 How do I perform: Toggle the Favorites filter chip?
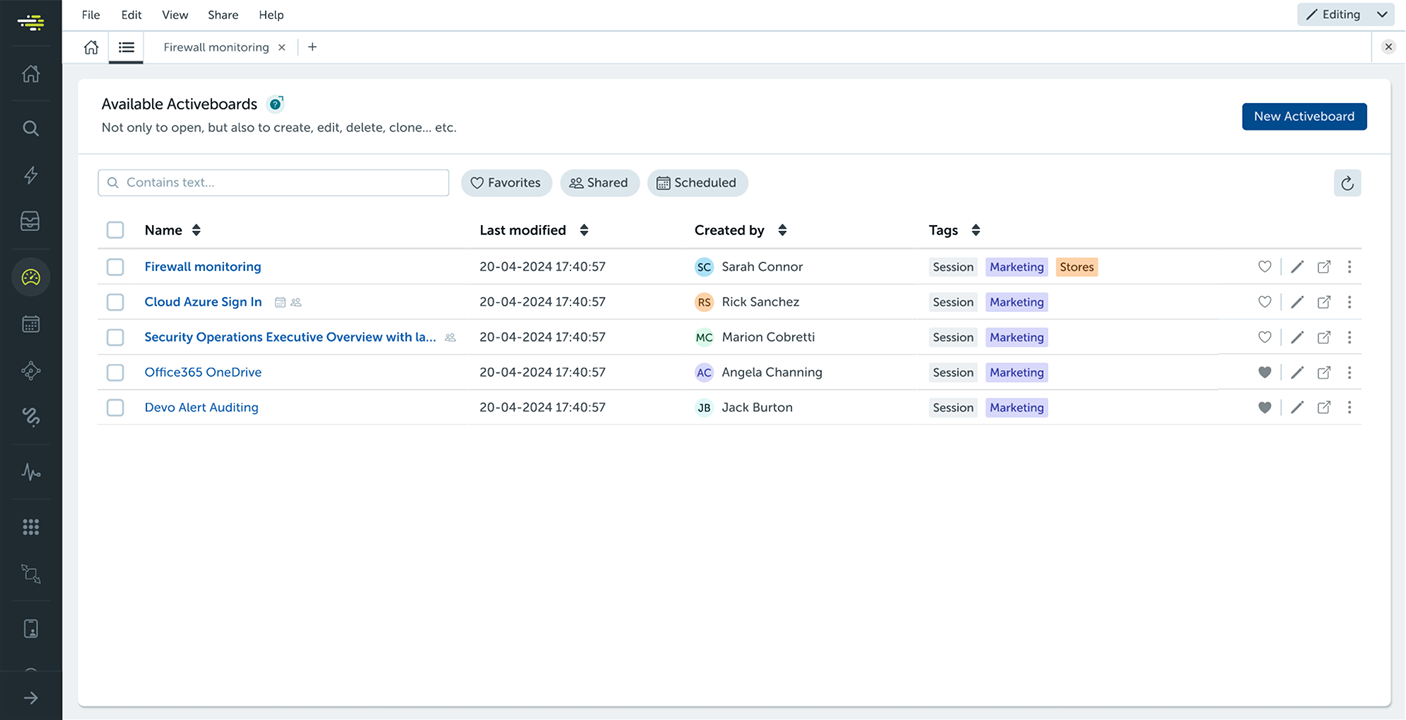[x=506, y=182]
